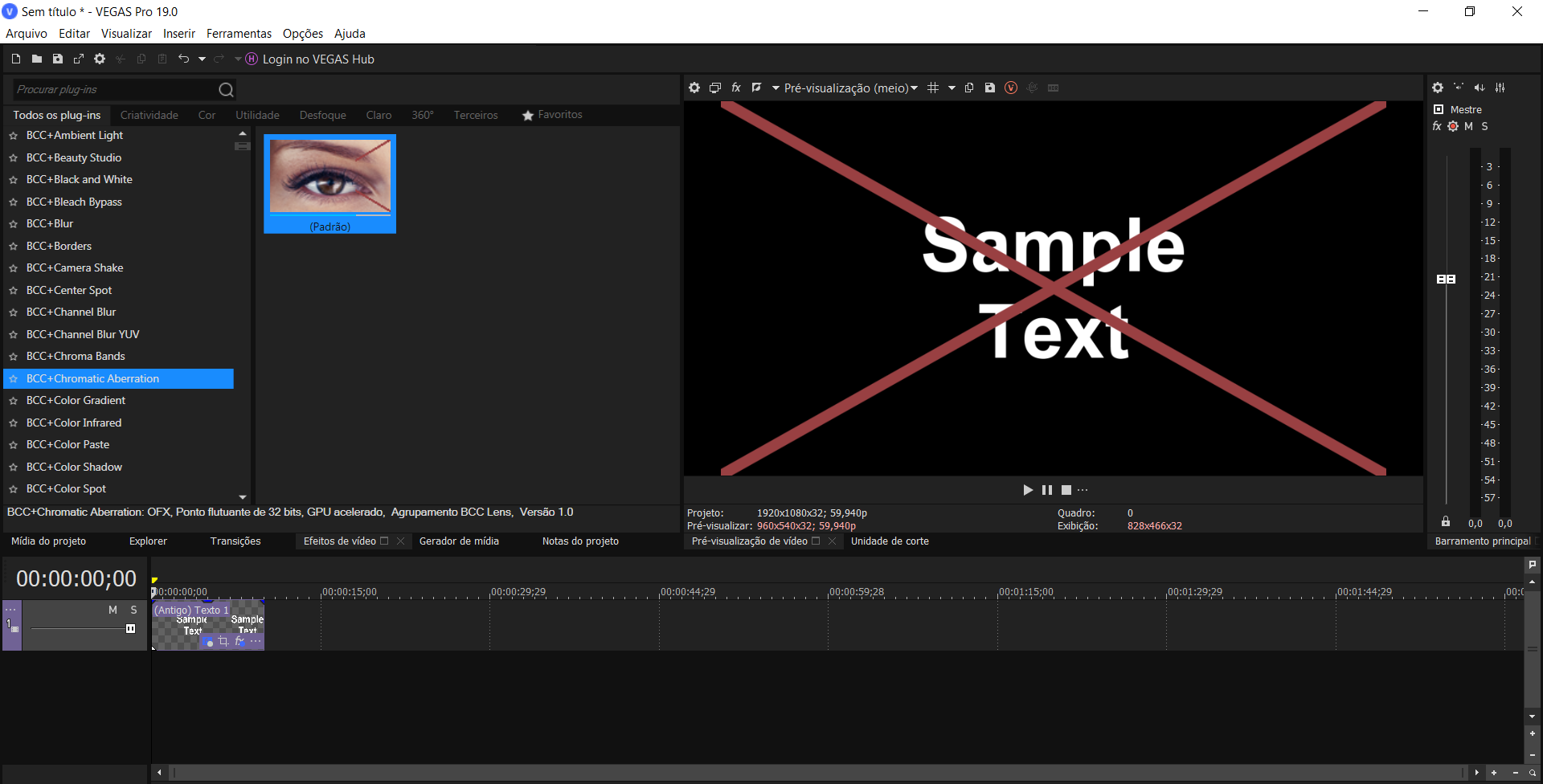Favorite BCC+Color Spot with its star
This screenshot has height=784, width=1543.
pos(13,489)
